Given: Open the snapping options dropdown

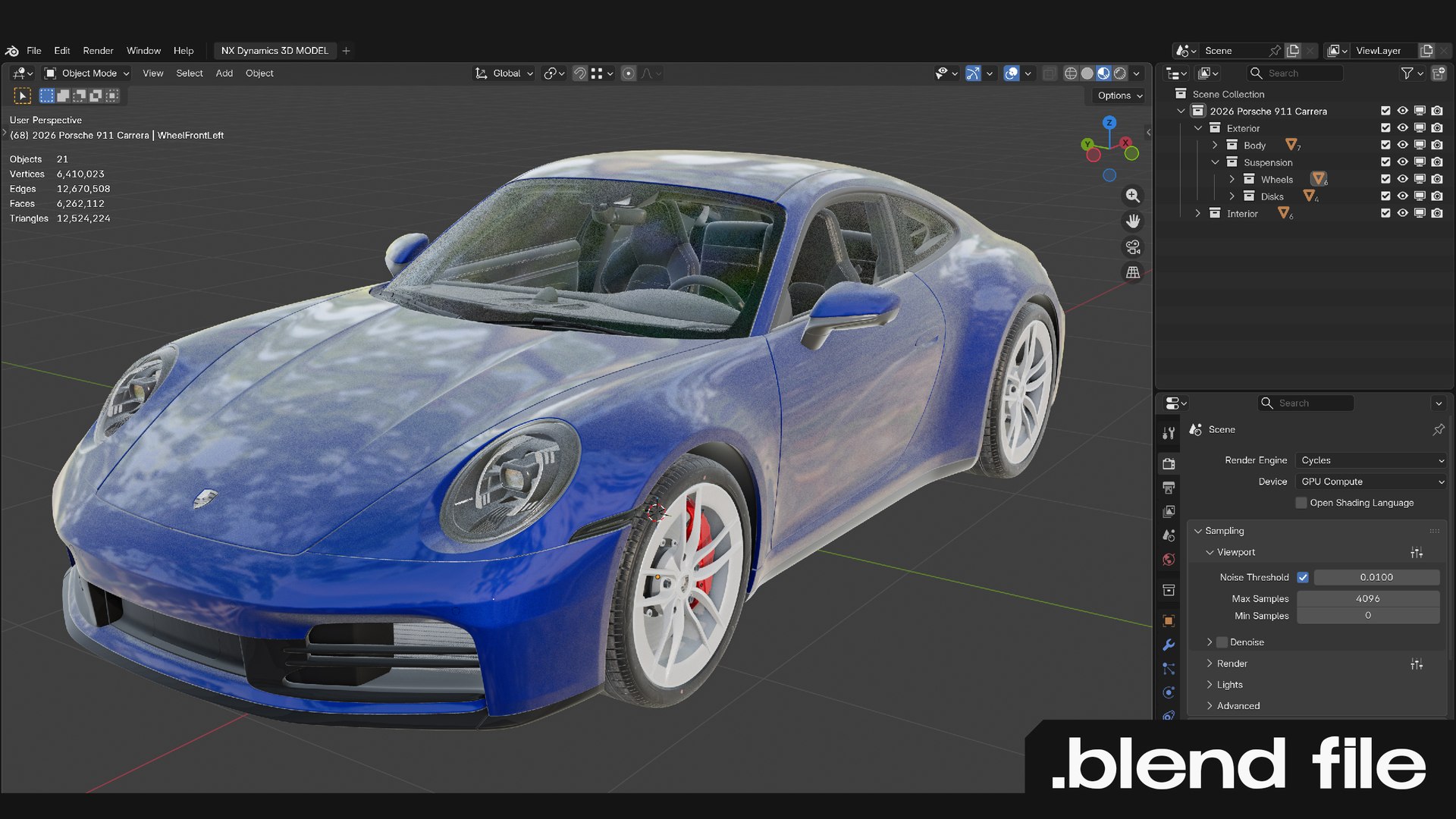Looking at the screenshot, I should point(602,74).
